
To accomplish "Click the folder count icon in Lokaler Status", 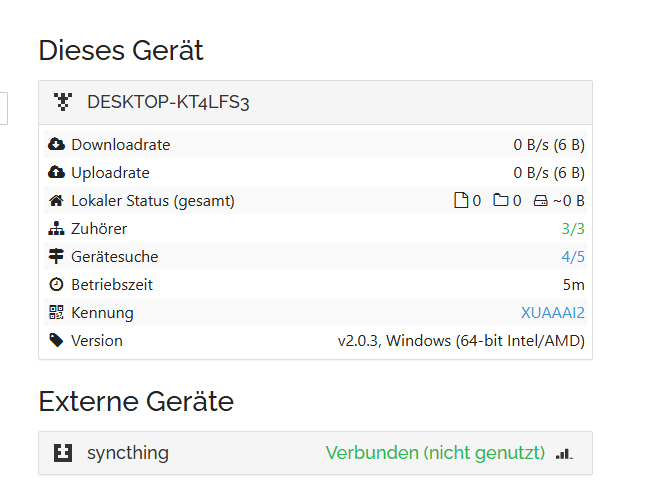I will 500,201.
